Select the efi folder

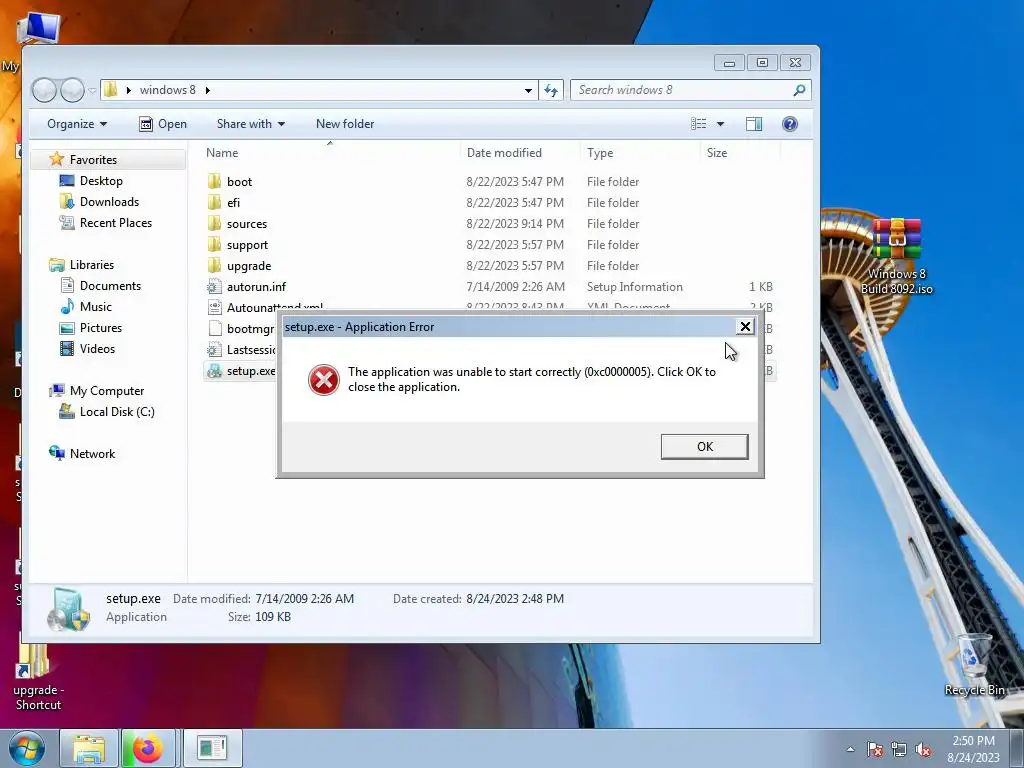coord(233,202)
